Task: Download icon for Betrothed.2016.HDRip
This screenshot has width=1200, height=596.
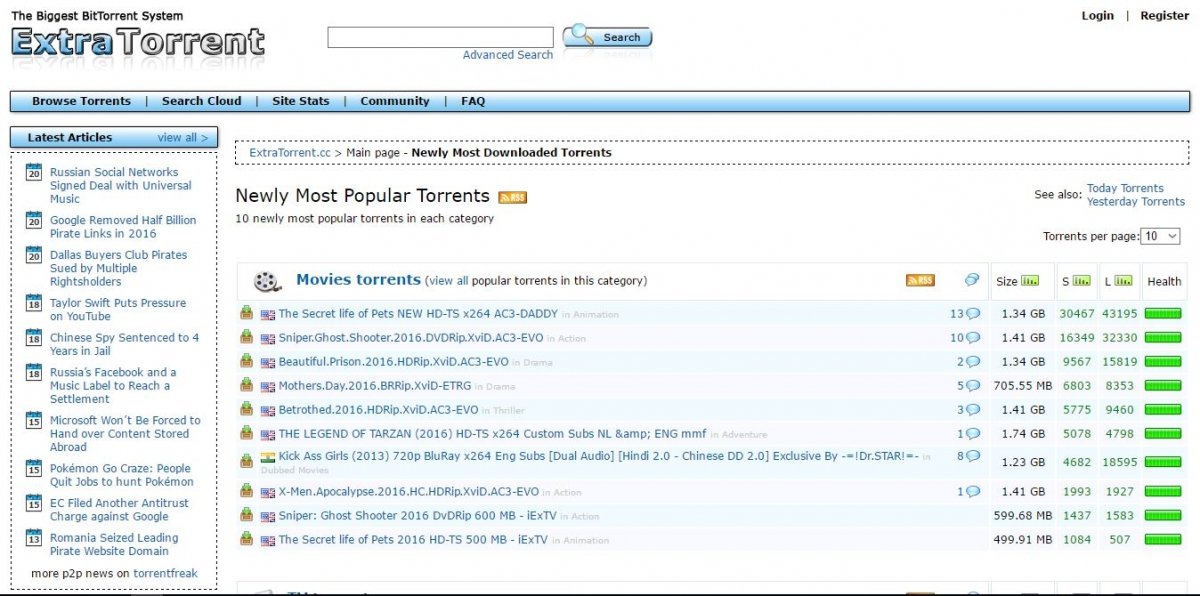Action: tap(246, 409)
